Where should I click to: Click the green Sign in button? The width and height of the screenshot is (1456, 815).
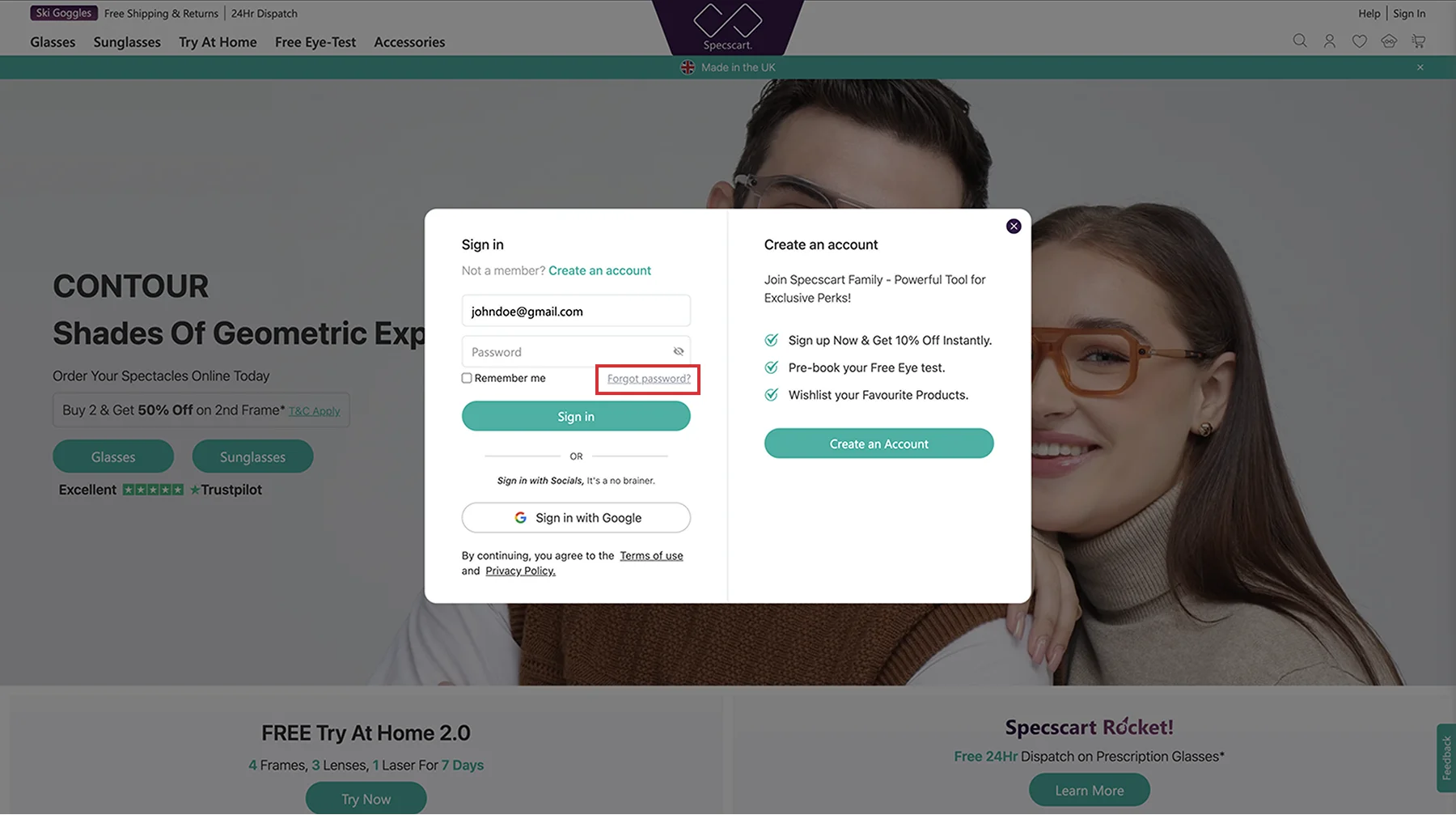576,416
